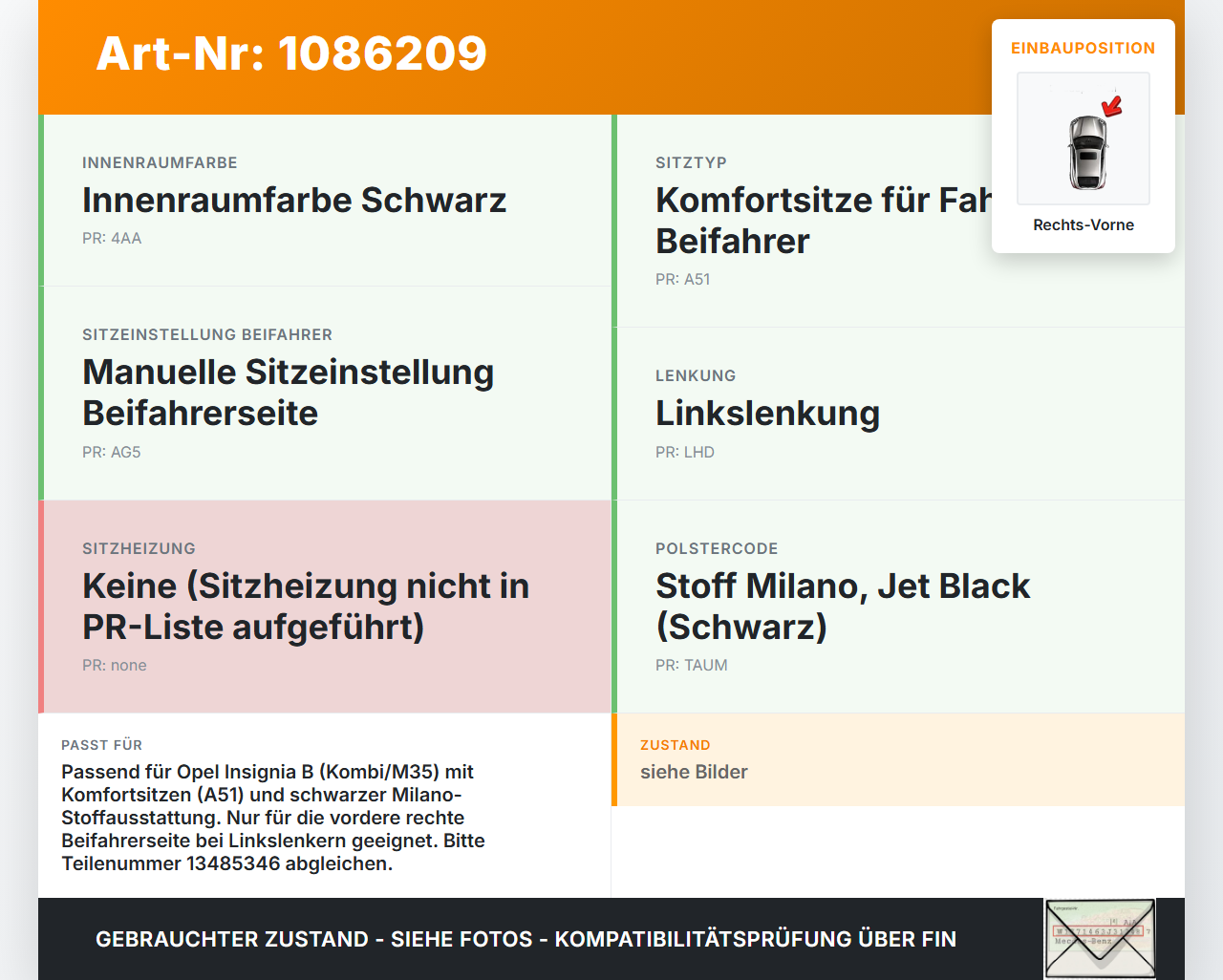The image size is (1223, 980).
Task: Select the SITZHEIZUNG label
Action: 139,549
